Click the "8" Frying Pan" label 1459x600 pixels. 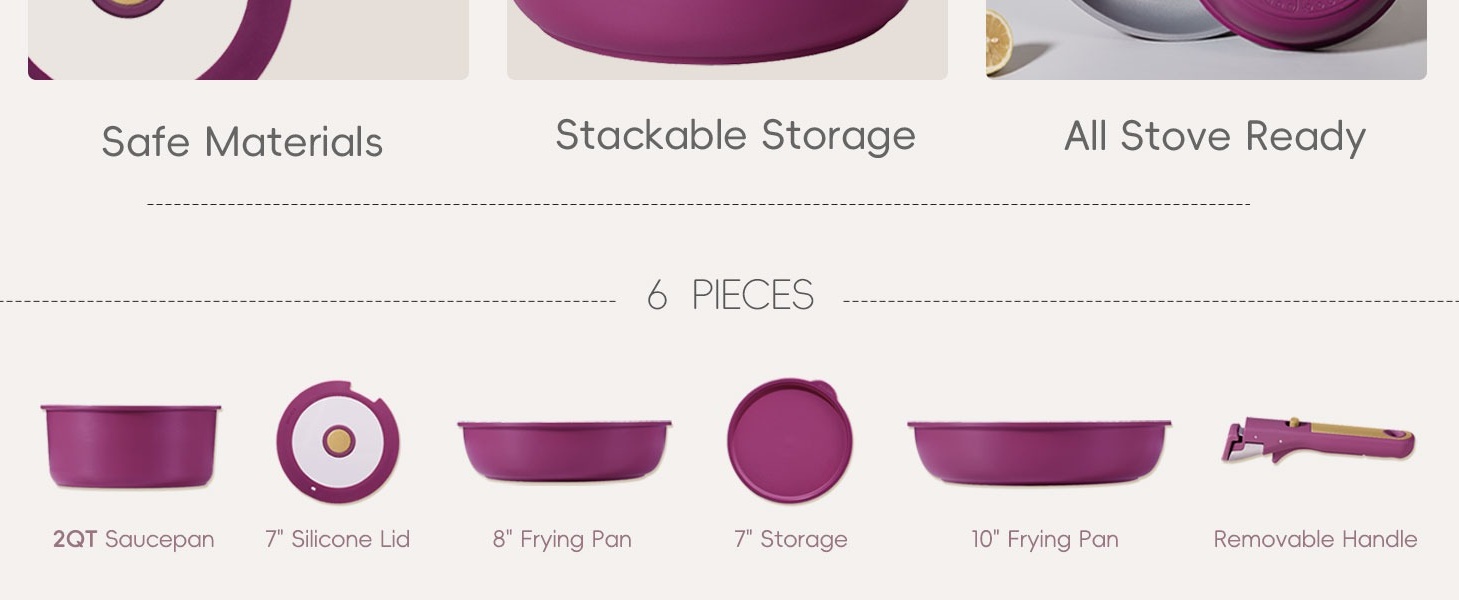click(562, 539)
